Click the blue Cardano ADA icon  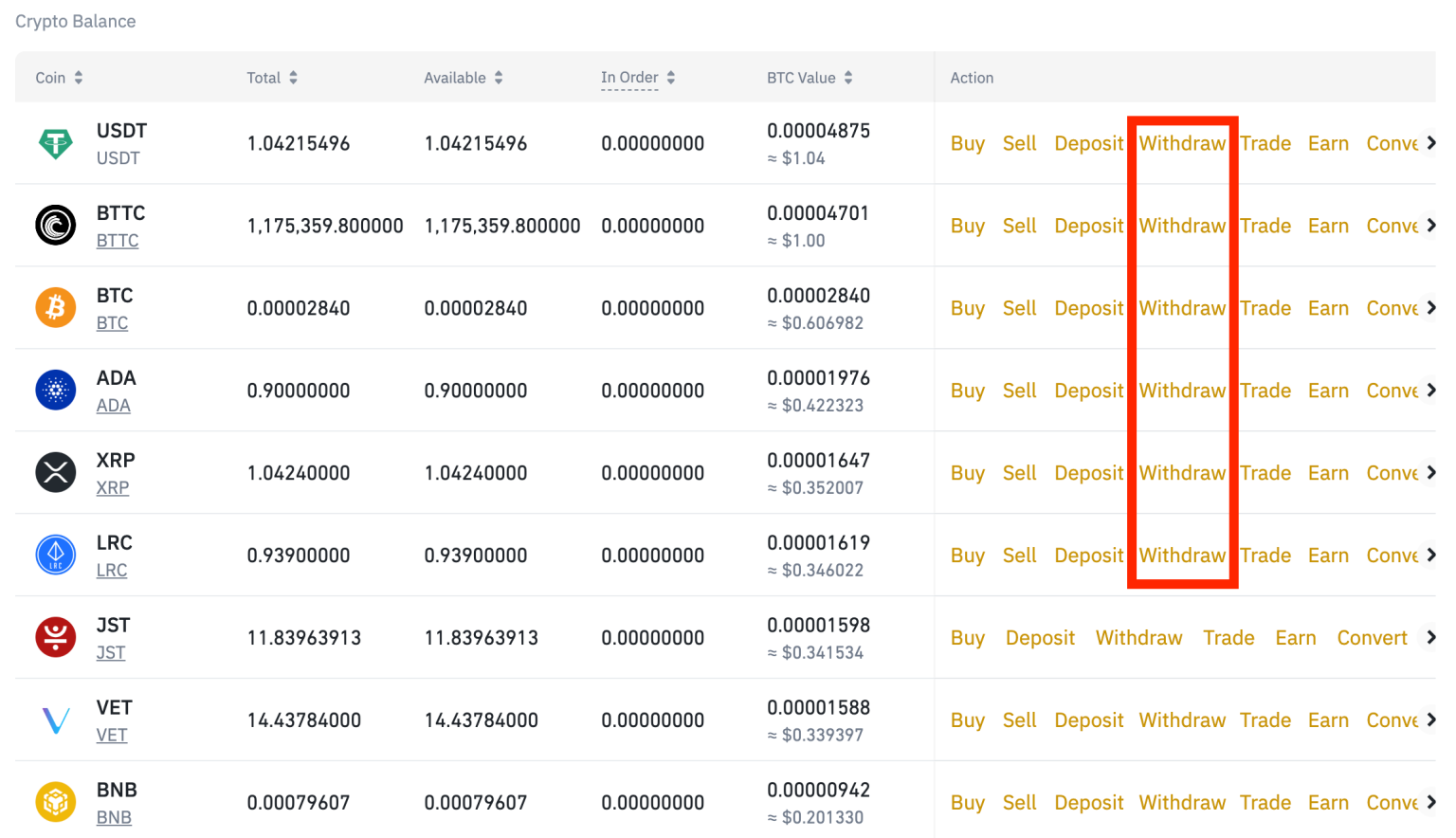point(56,391)
